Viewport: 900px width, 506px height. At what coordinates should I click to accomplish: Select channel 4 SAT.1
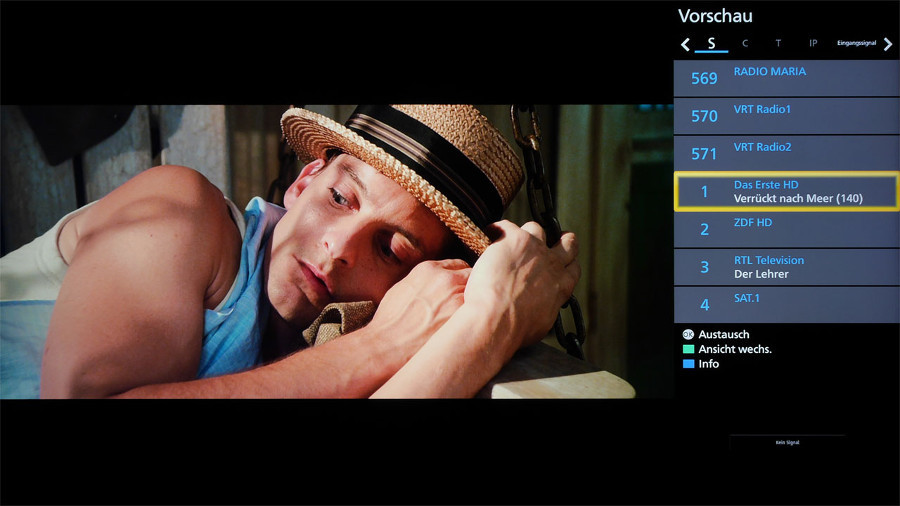coord(786,305)
